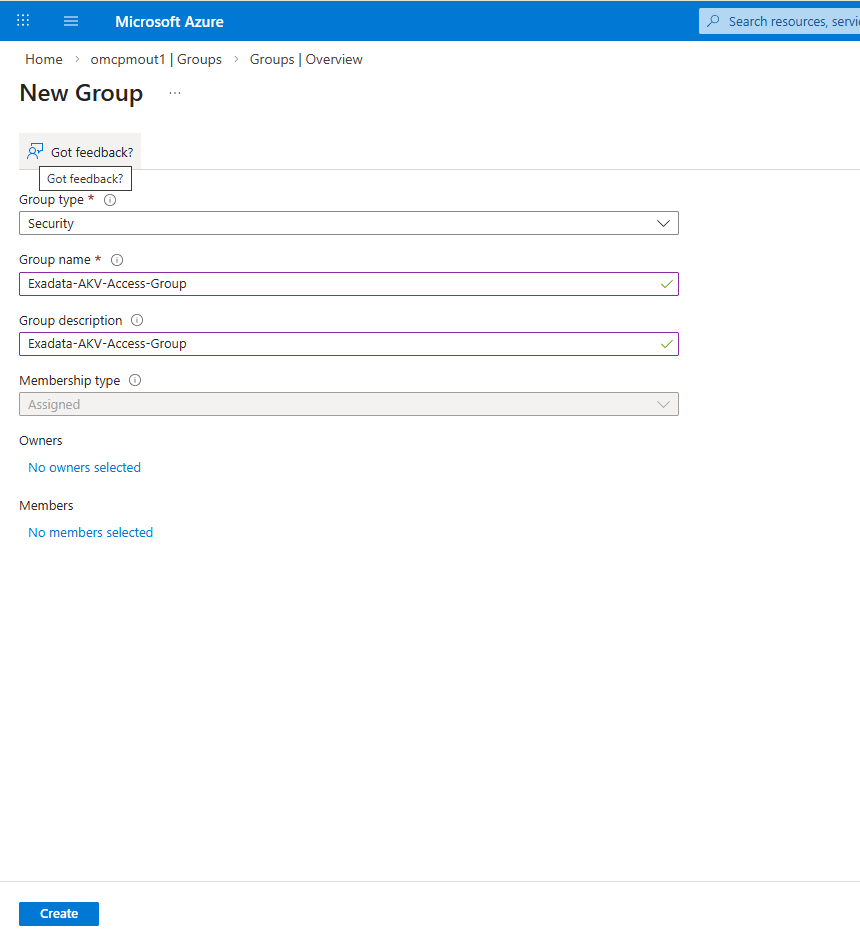Click the Got feedback smiley icon
This screenshot has width=860, height=944.
pos(34,150)
